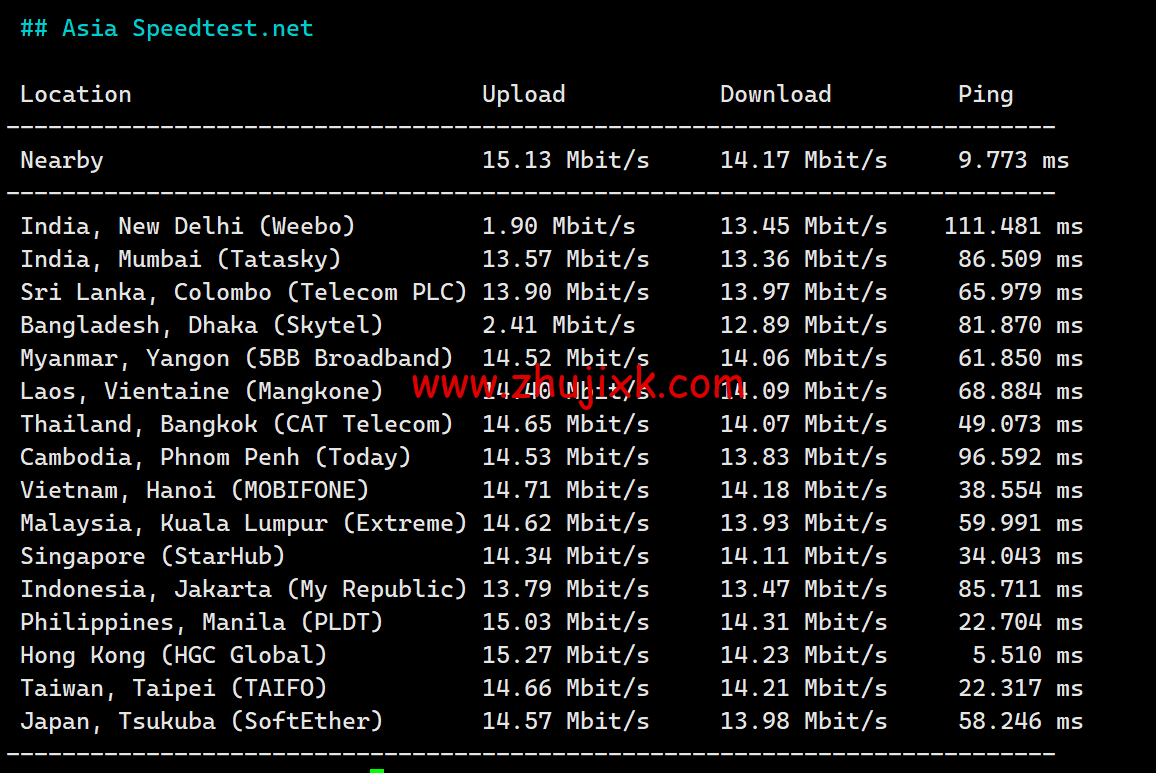Click the 5.510 ms ping value

[1027, 656]
